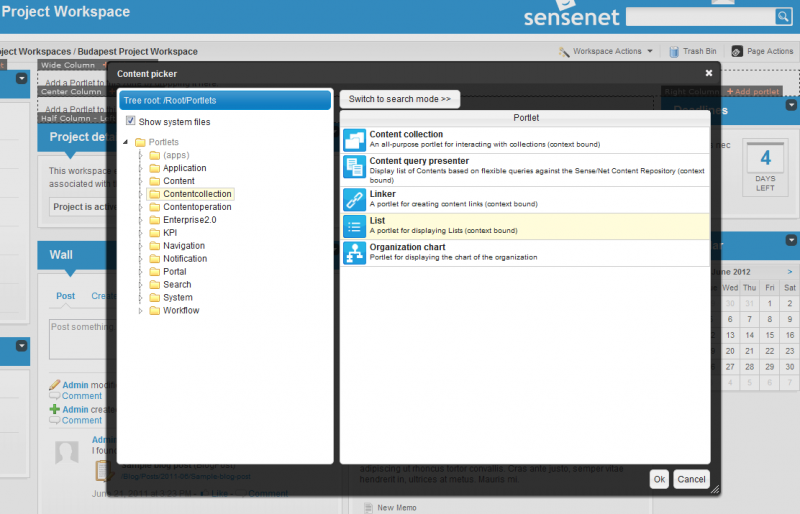Open Budapest Project Workspace breadcrumb link
800x514 pixels.
pos(138,52)
